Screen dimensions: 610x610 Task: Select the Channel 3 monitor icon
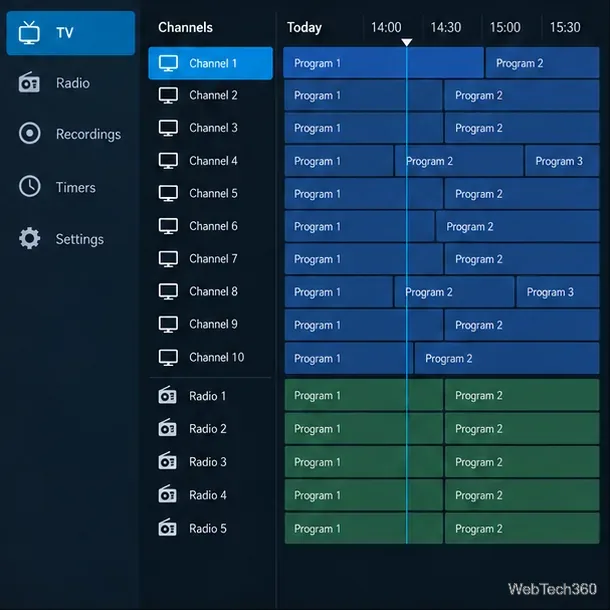(x=168, y=128)
